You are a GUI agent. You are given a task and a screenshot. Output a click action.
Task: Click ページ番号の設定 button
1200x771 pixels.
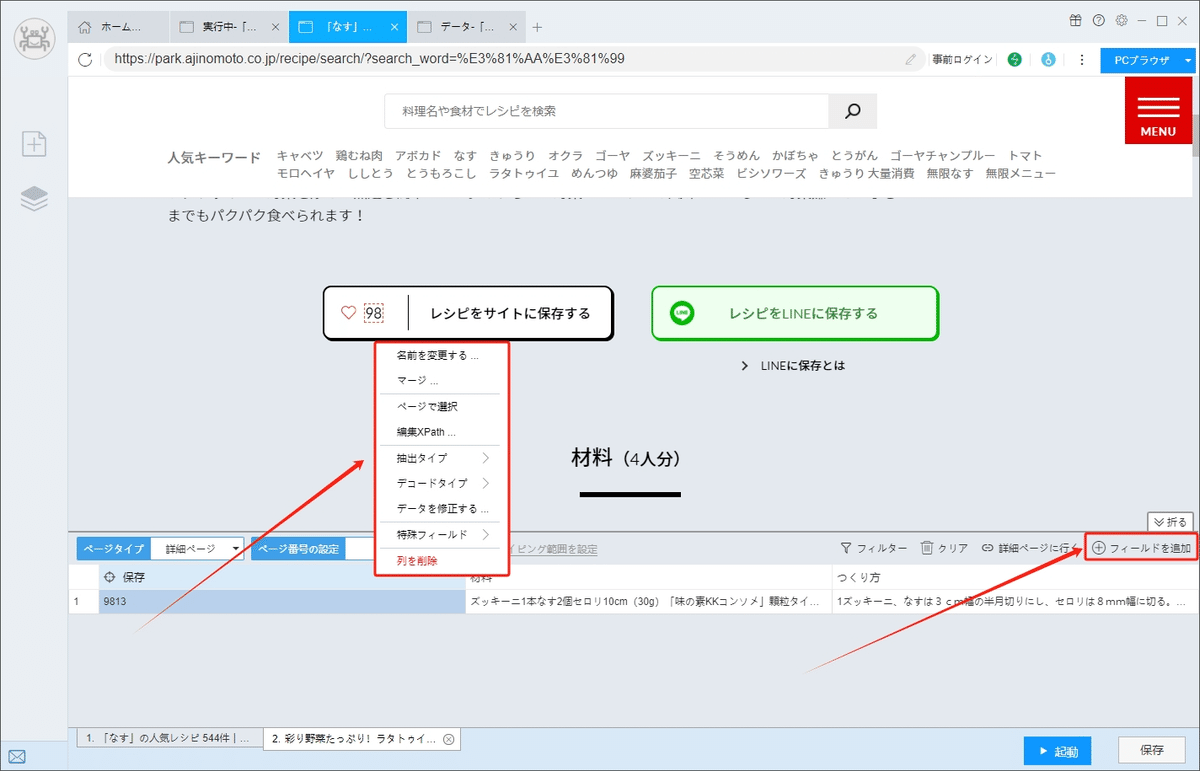[x=299, y=549]
